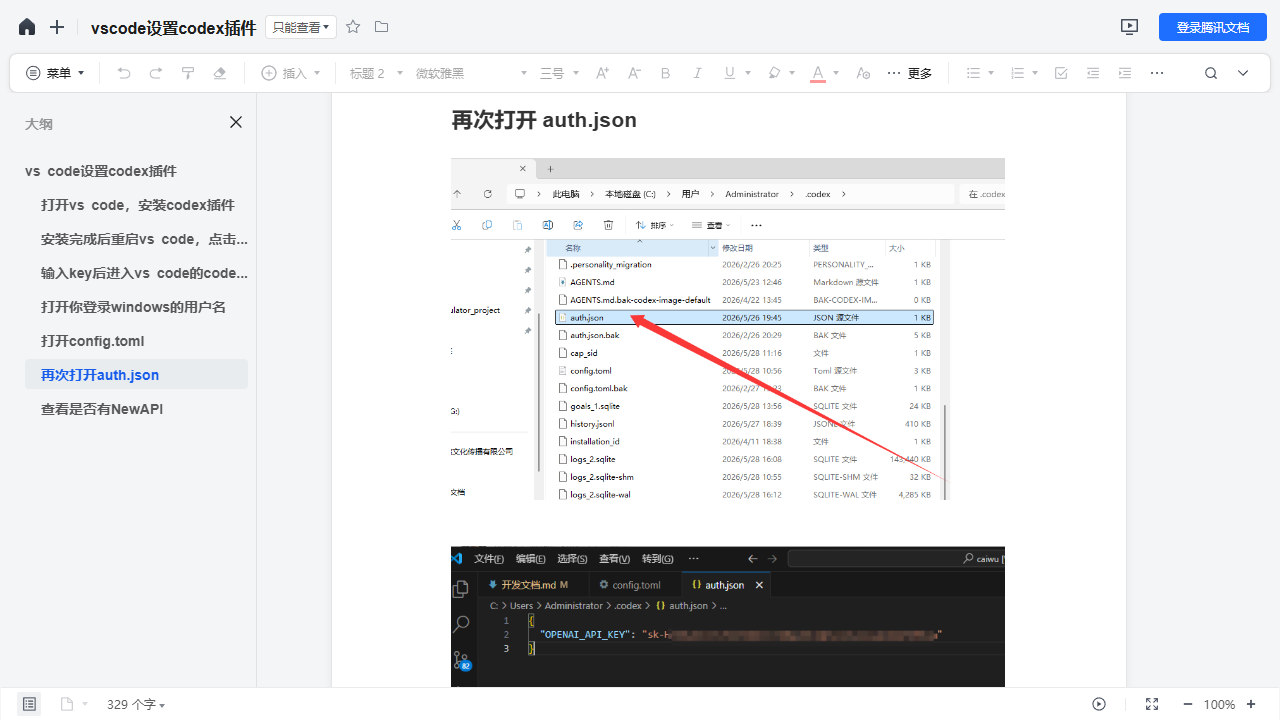Expand font color options arrow
This screenshot has width=1280, height=720.
click(x=836, y=73)
